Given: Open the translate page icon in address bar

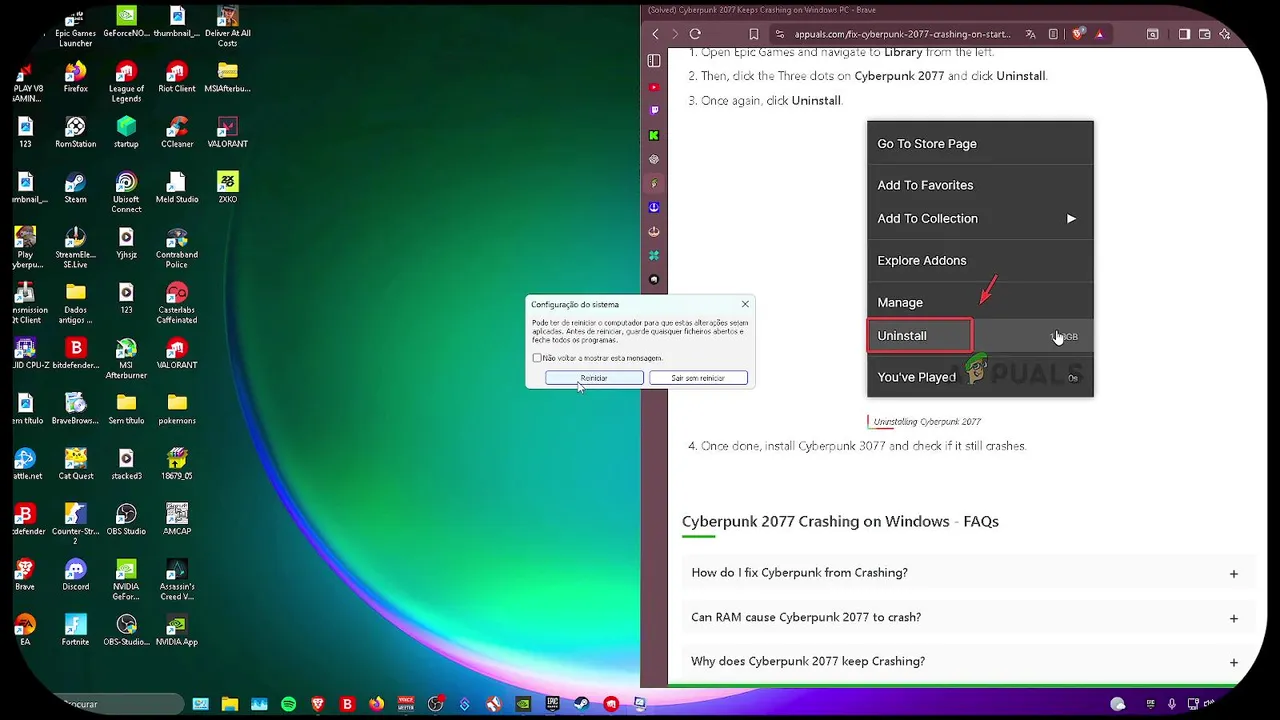Looking at the screenshot, I should [1030, 34].
